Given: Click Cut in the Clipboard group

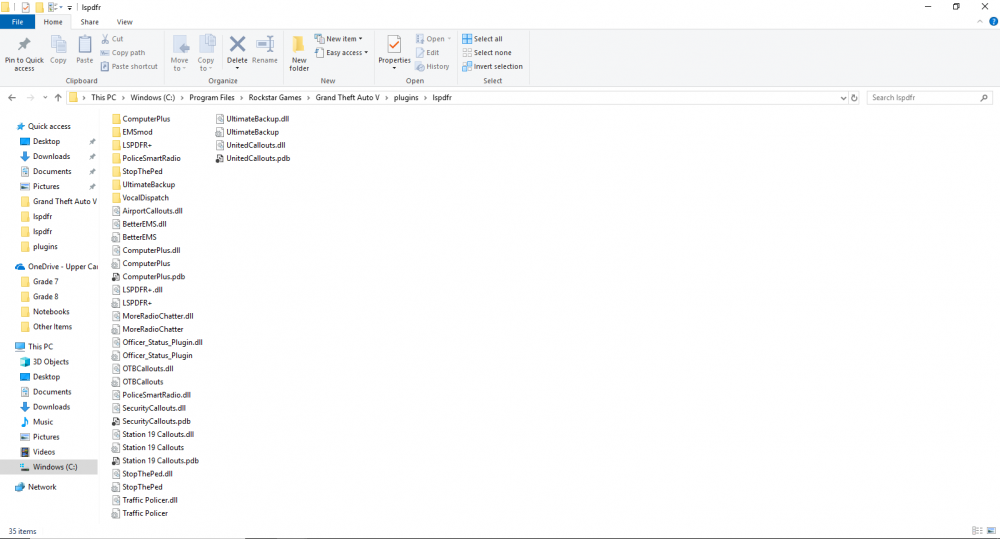Looking at the screenshot, I should [x=112, y=39].
